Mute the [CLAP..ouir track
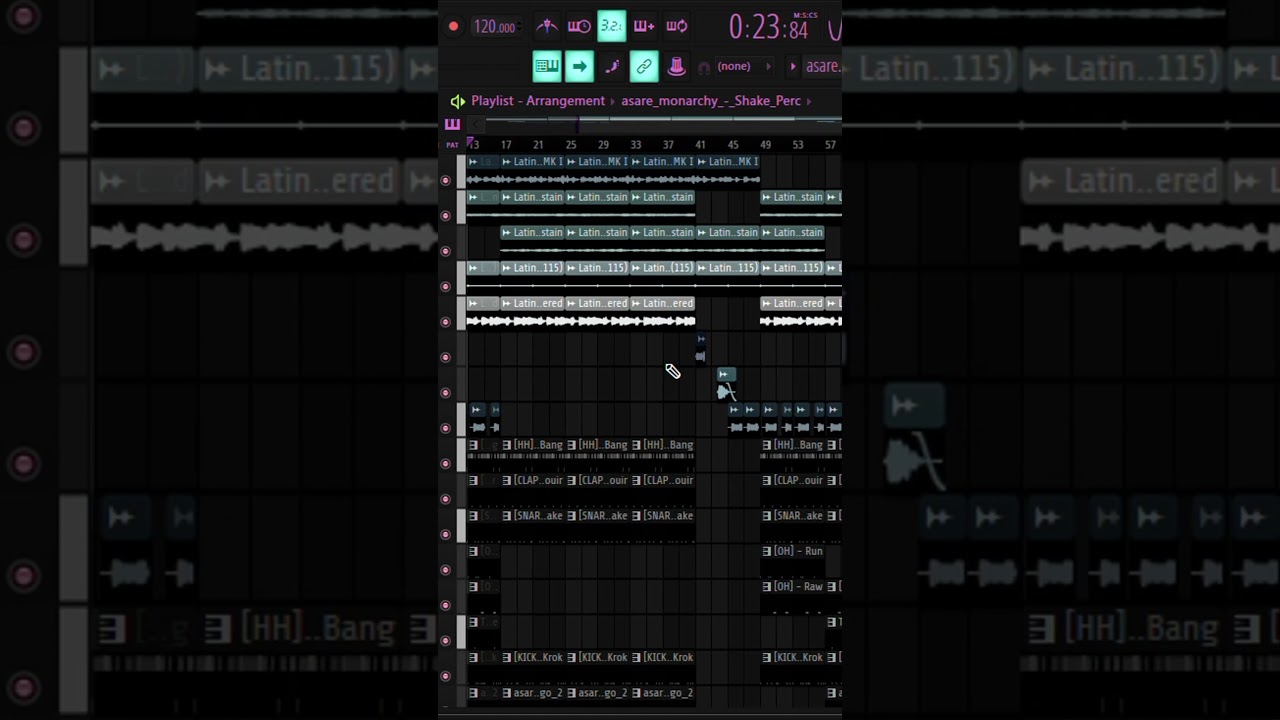 pos(446,499)
